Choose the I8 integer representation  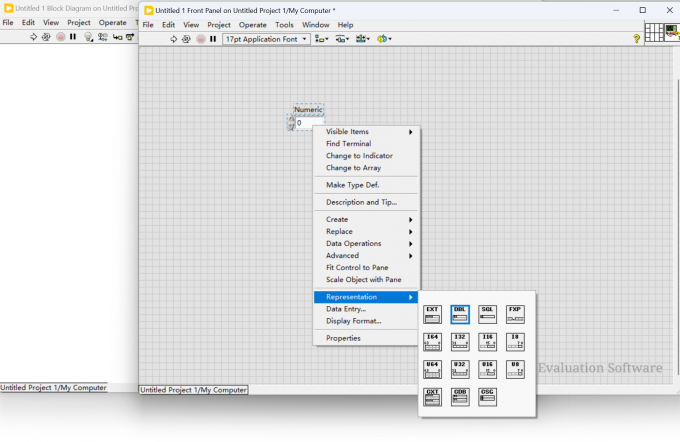[x=515, y=342]
